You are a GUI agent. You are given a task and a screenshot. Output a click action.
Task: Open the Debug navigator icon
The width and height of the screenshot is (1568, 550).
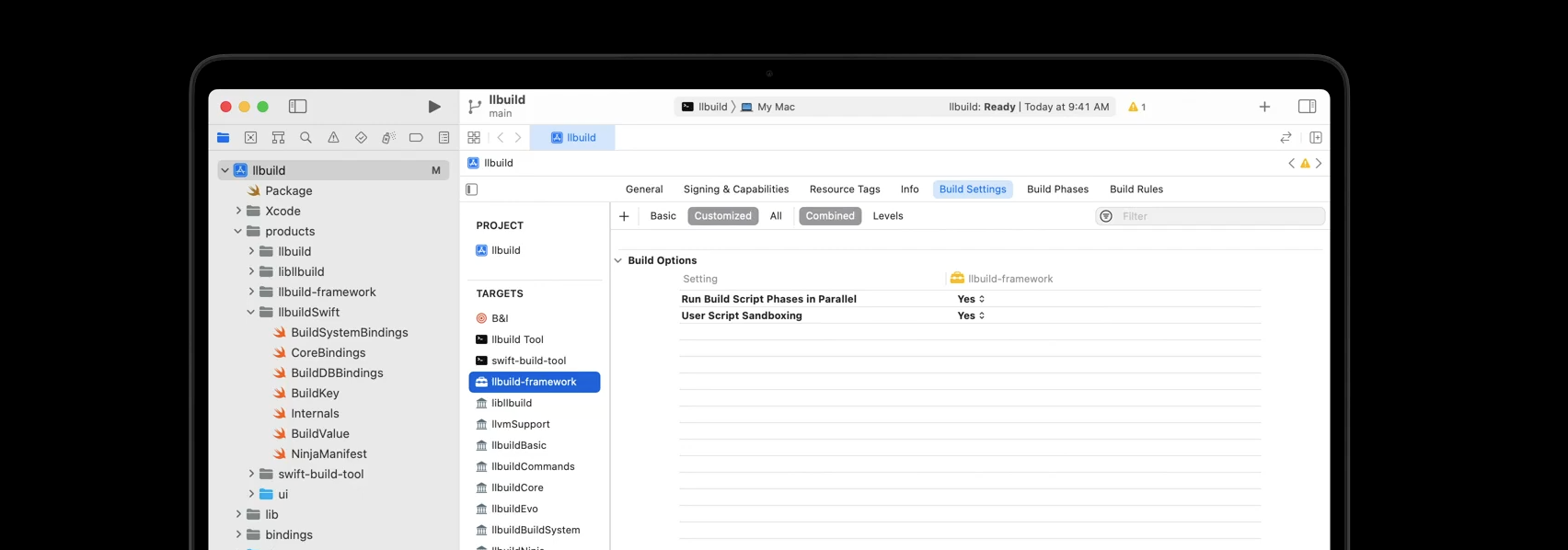coord(388,138)
